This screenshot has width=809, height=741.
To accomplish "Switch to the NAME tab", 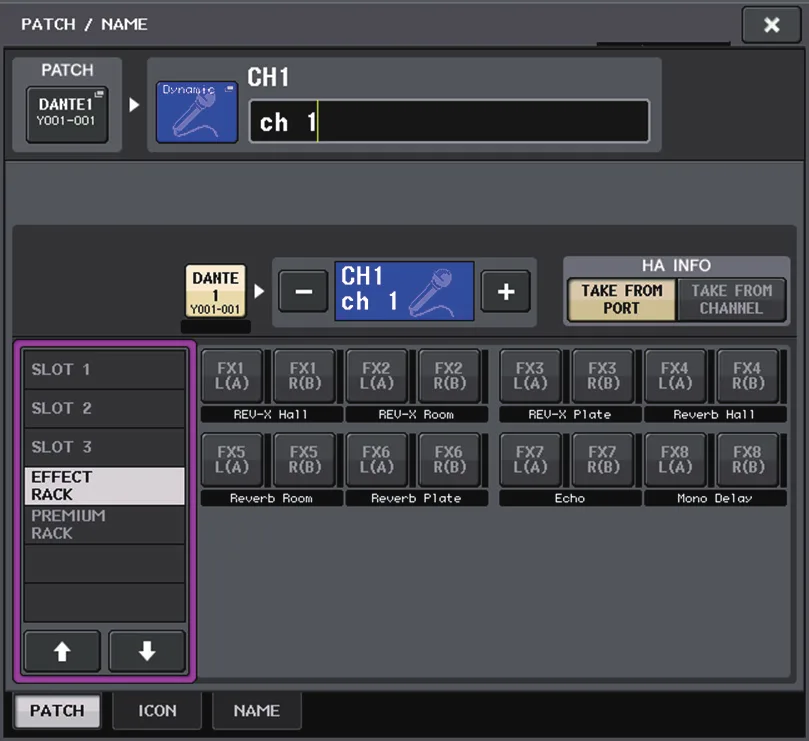I will coord(256,711).
